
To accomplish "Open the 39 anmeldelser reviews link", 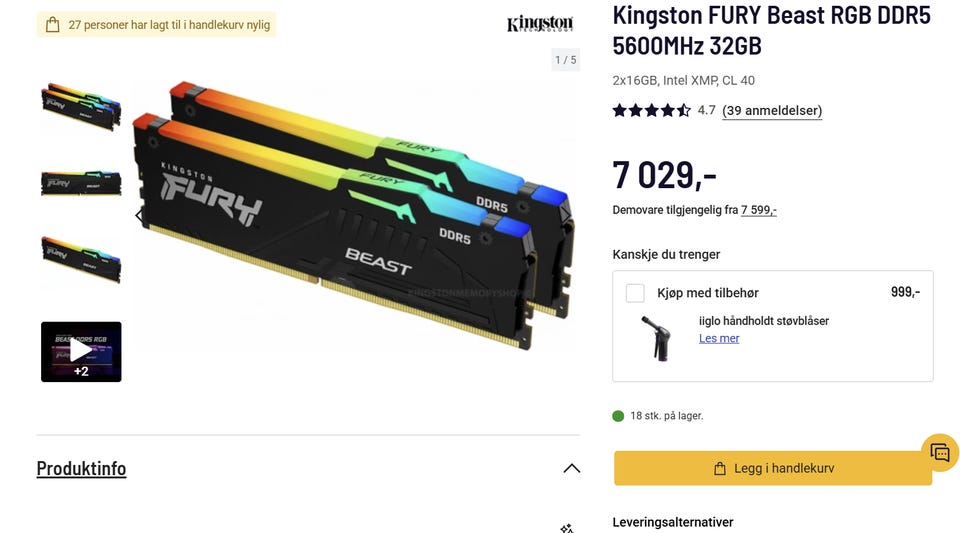I will point(772,111).
